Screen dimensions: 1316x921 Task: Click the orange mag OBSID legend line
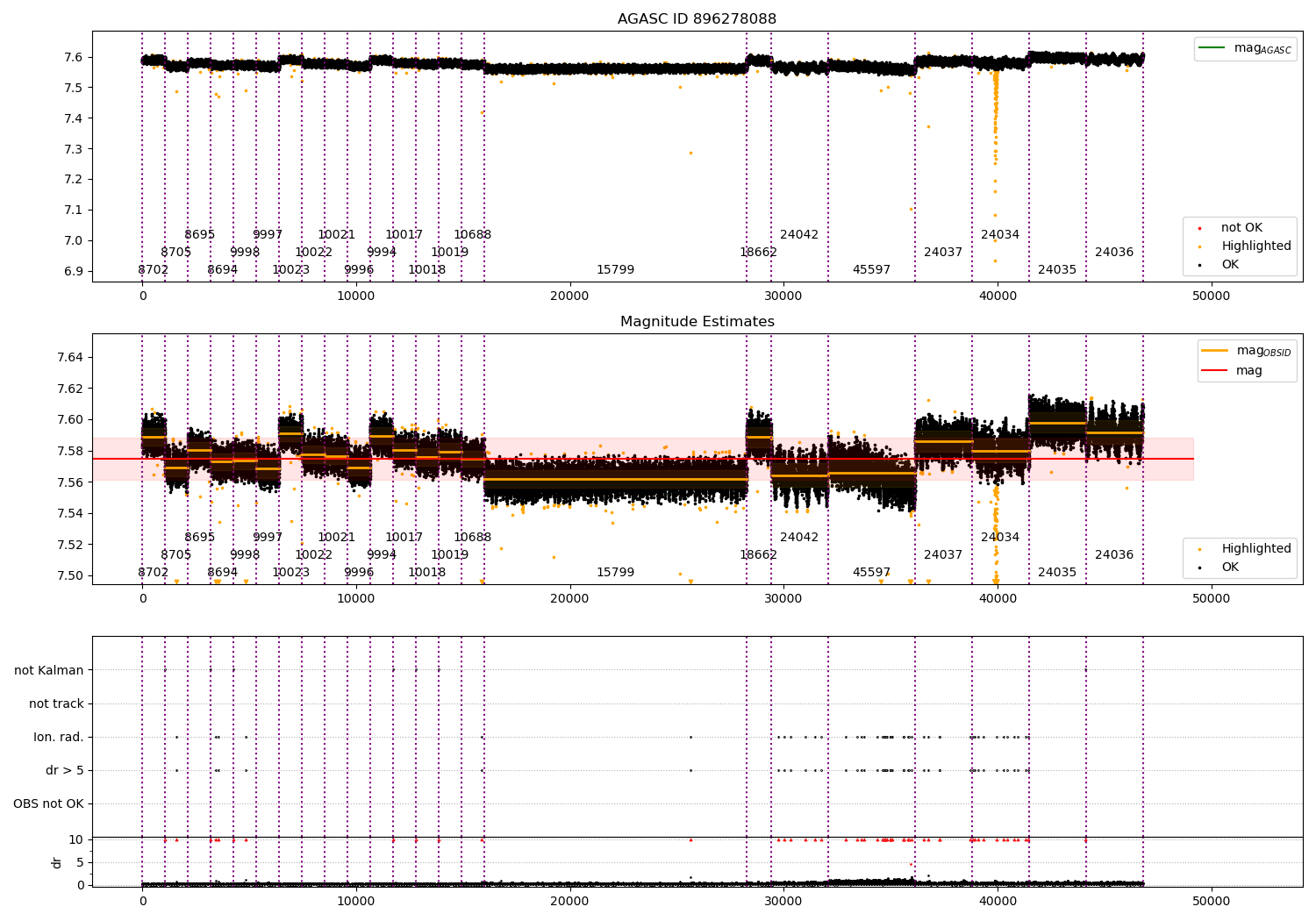(1215, 350)
